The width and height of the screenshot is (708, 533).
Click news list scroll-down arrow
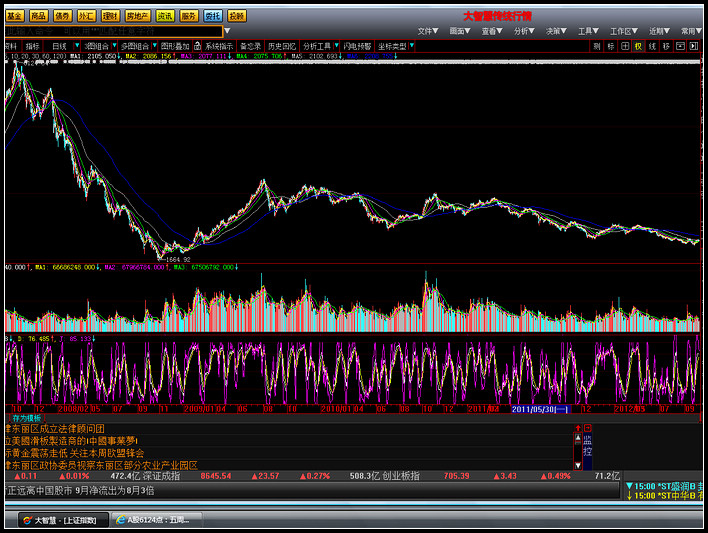[578, 465]
